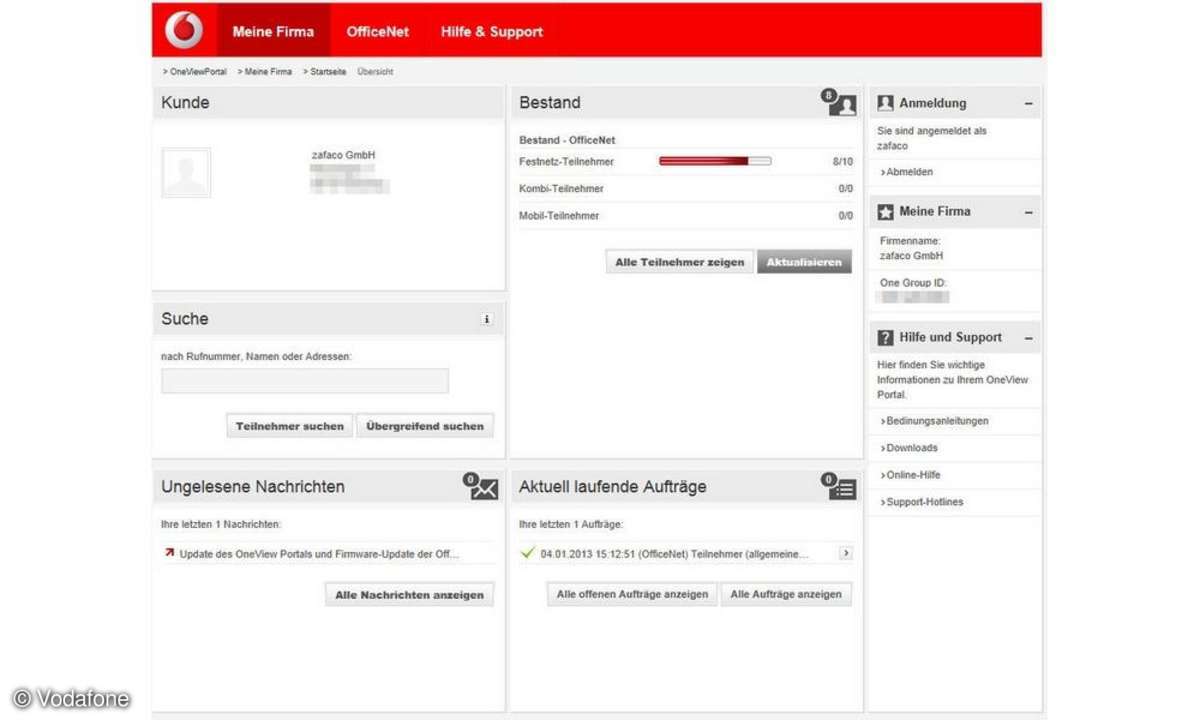Collapse the Hilfe und Support sidebar panel
This screenshot has height=720, width=1200.
point(1028,337)
